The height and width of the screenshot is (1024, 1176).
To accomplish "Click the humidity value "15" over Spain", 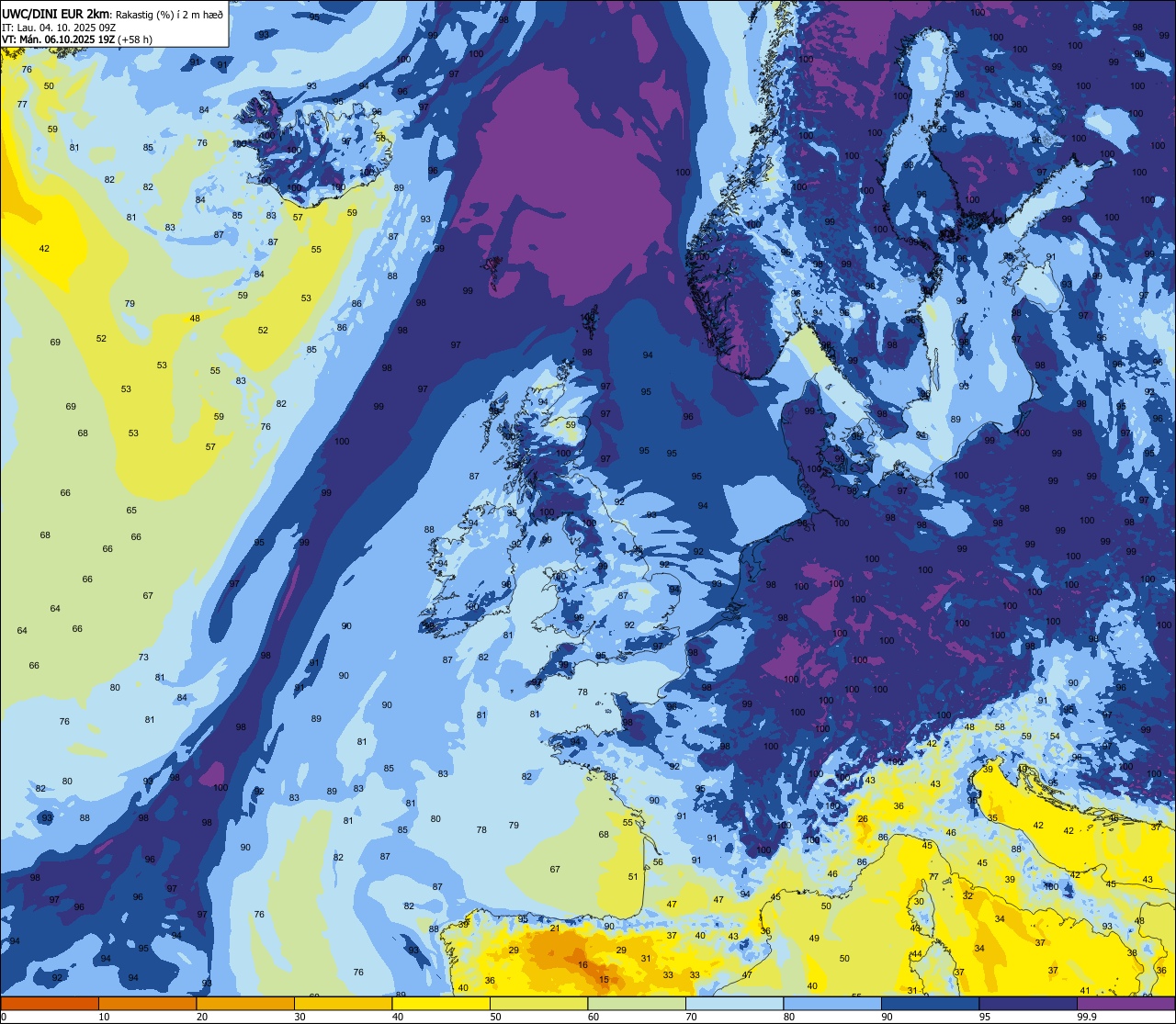I will pyautogui.click(x=604, y=980).
